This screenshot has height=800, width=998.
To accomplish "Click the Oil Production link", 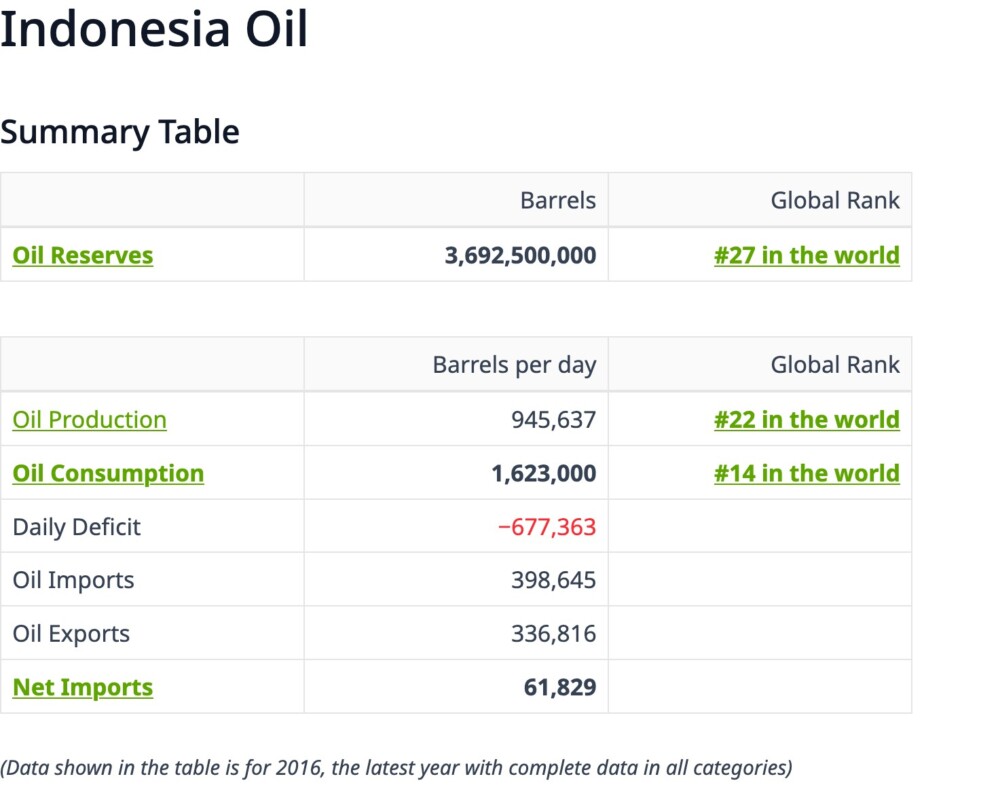I will pyautogui.click(x=89, y=419).
